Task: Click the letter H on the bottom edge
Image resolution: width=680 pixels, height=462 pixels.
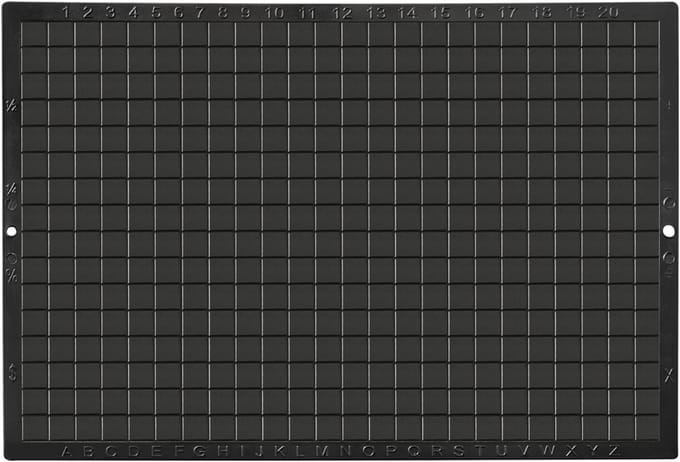Action: click(x=223, y=451)
